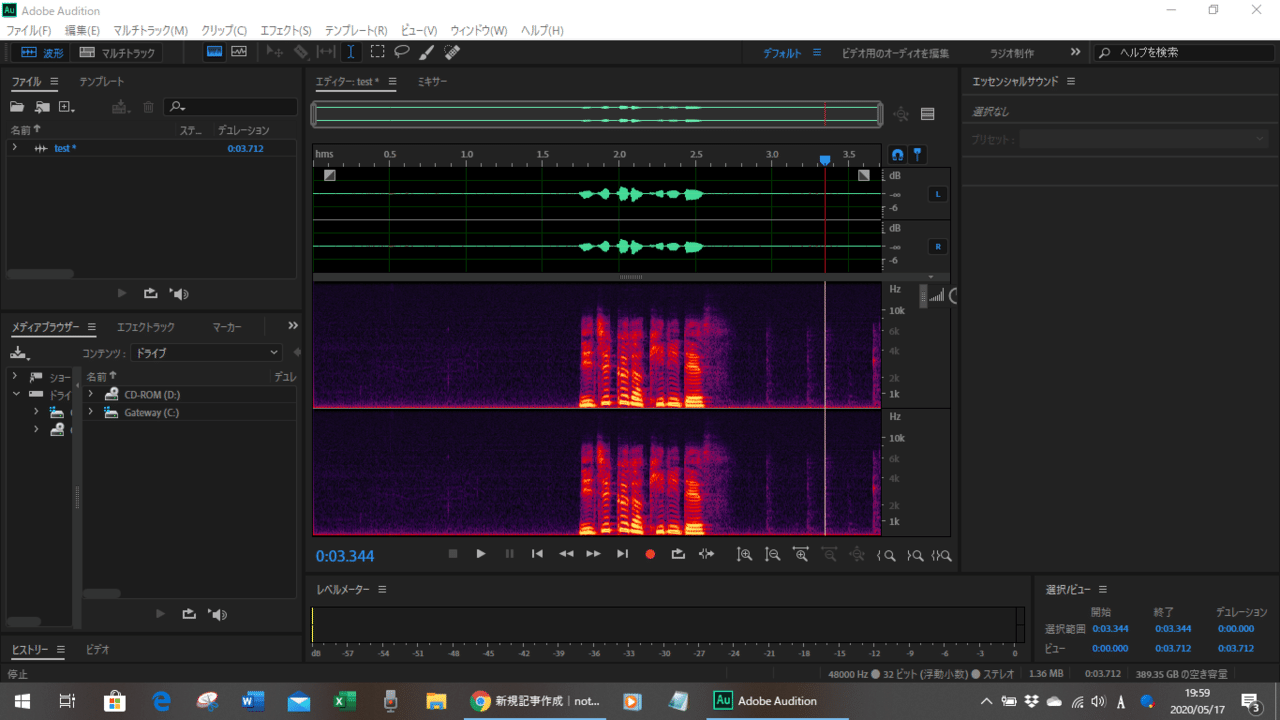Viewport: 1280px width, 720px height.
Task: Move playhead to next with skip-forward button
Action: (622, 554)
